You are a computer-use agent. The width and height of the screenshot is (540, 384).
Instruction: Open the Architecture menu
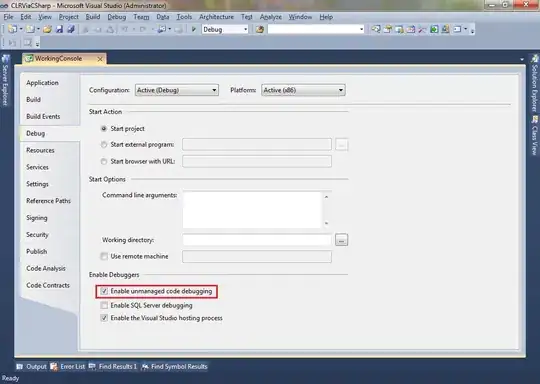coord(216,17)
